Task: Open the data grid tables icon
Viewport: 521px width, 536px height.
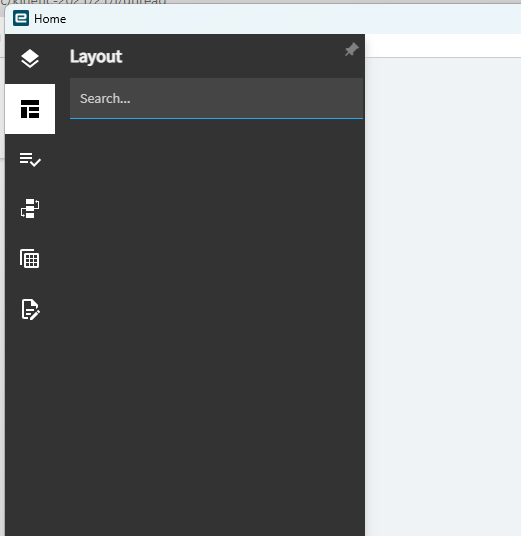Action: click(x=29, y=259)
